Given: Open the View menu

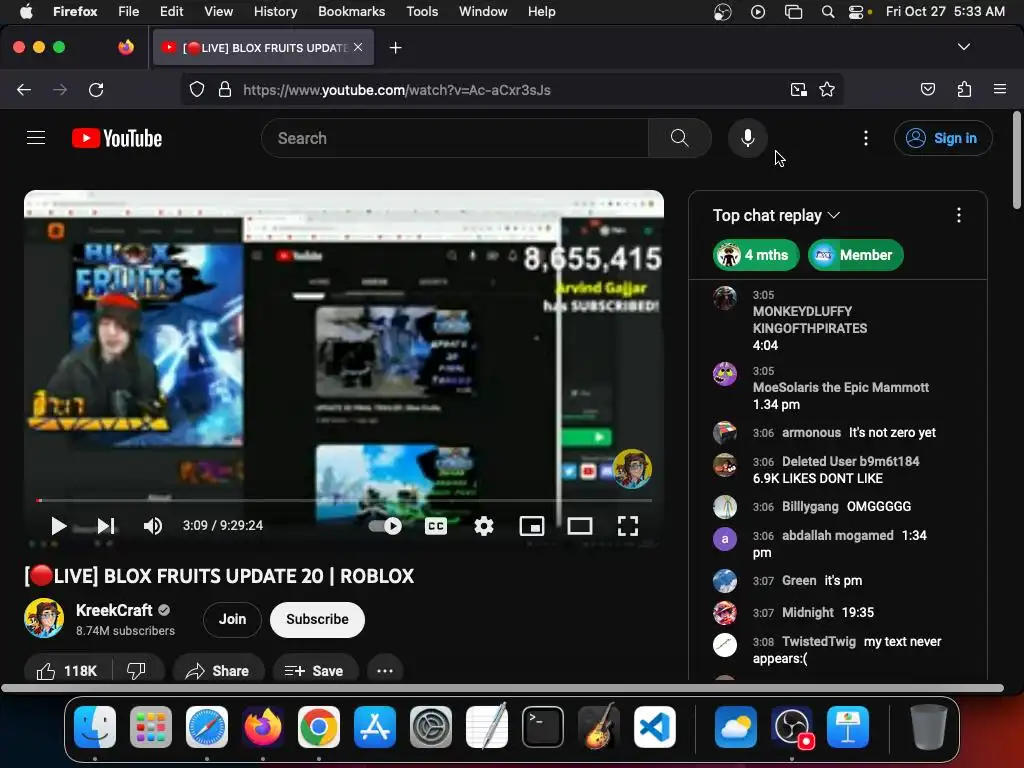Looking at the screenshot, I should click(x=218, y=11).
